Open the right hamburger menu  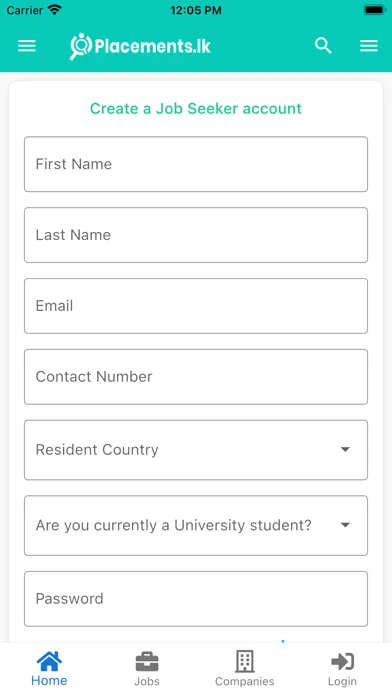point(369,46)
